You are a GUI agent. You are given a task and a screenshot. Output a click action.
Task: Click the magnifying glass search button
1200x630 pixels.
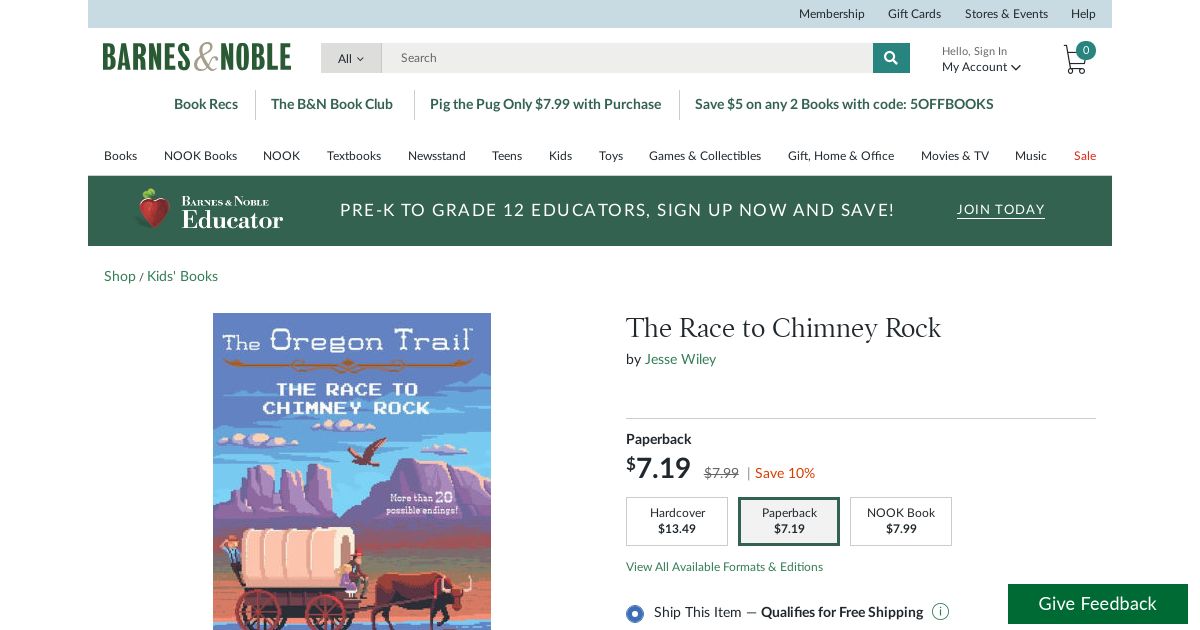tap(890, 58)
